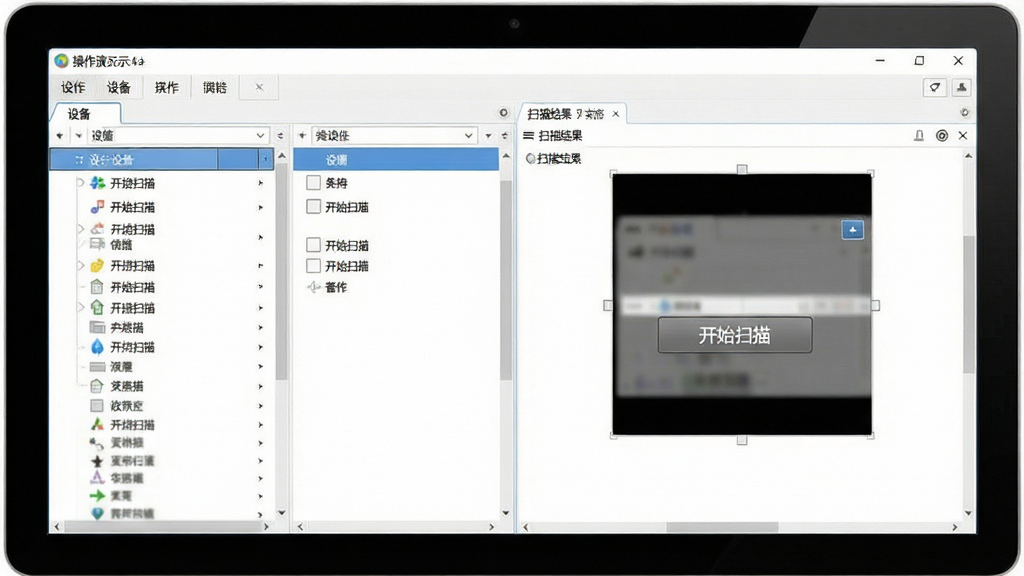Click small down-arrow left of 设備 combo
Viewport: 1024px width, 576px height.
pyautogui.click(x=78, y=136)
